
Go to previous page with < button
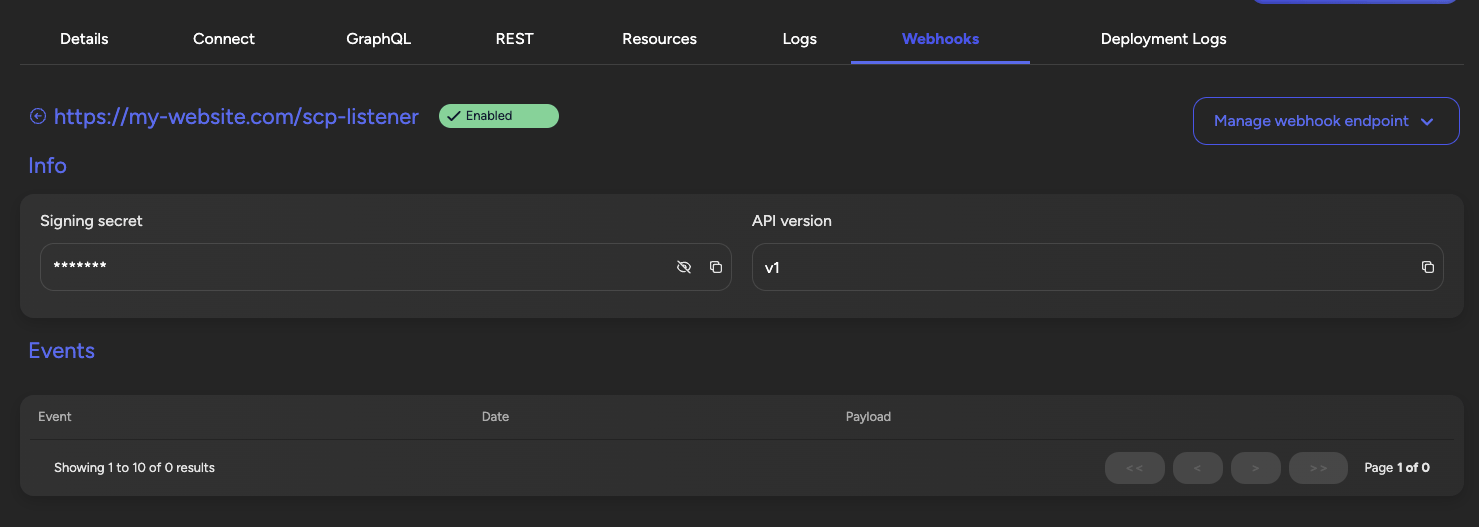click(x=1197, y=468)
